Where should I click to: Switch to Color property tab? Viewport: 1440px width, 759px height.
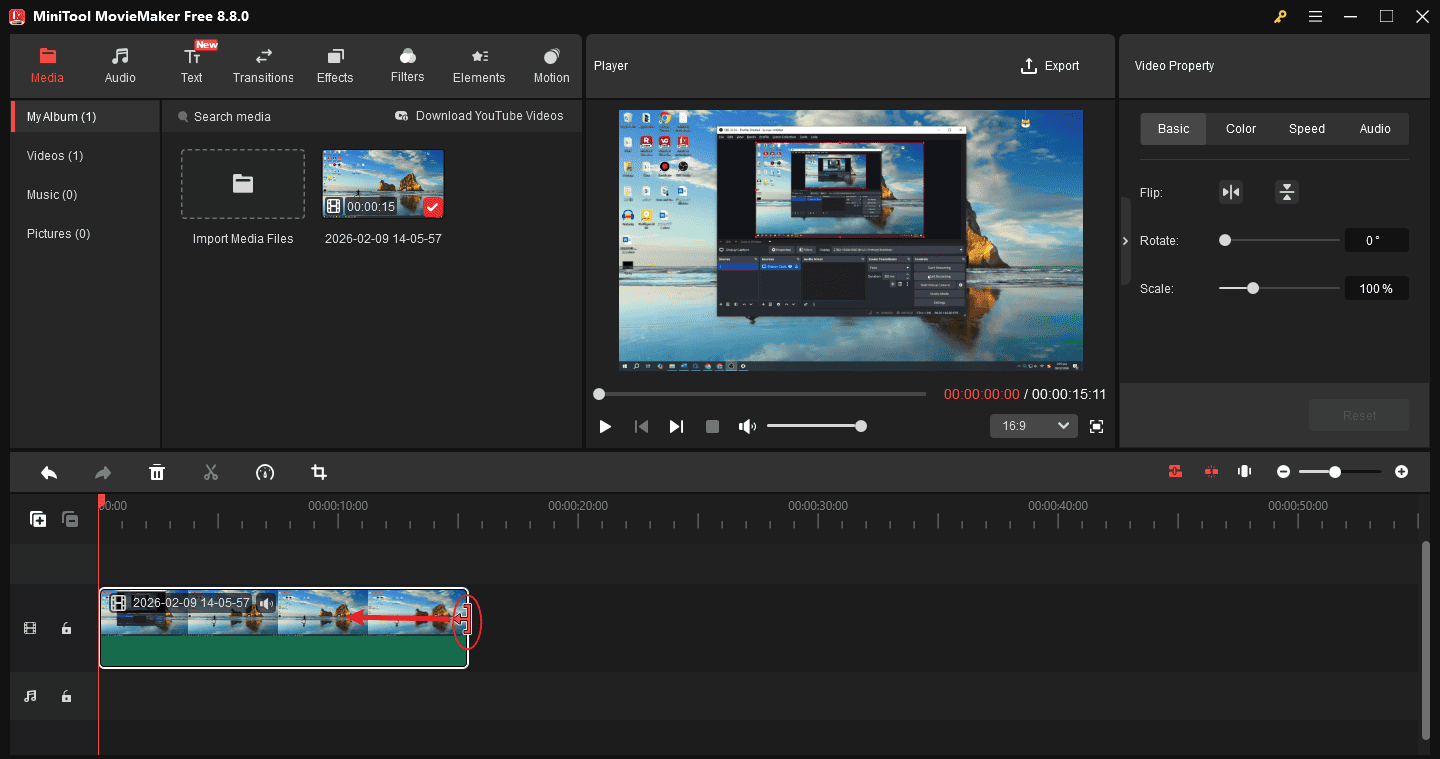(1240, 129)
